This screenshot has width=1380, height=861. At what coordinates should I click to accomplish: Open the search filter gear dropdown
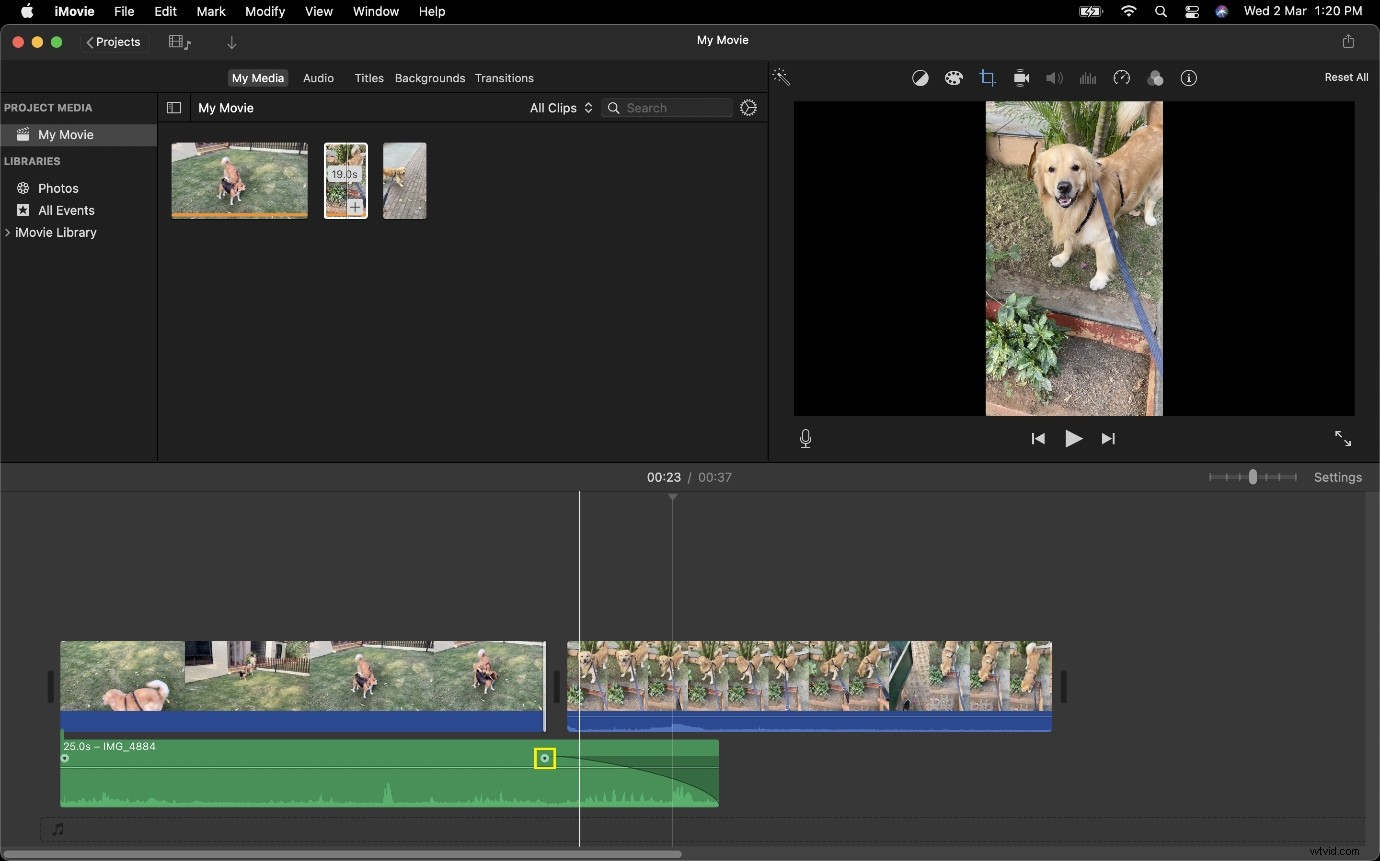pyautogui.click(x=749, y=108)
